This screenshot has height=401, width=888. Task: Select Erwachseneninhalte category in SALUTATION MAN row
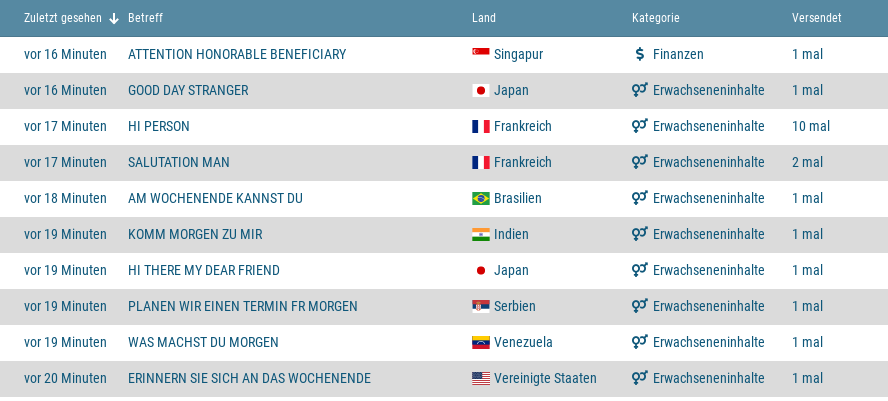click(708, 162)
